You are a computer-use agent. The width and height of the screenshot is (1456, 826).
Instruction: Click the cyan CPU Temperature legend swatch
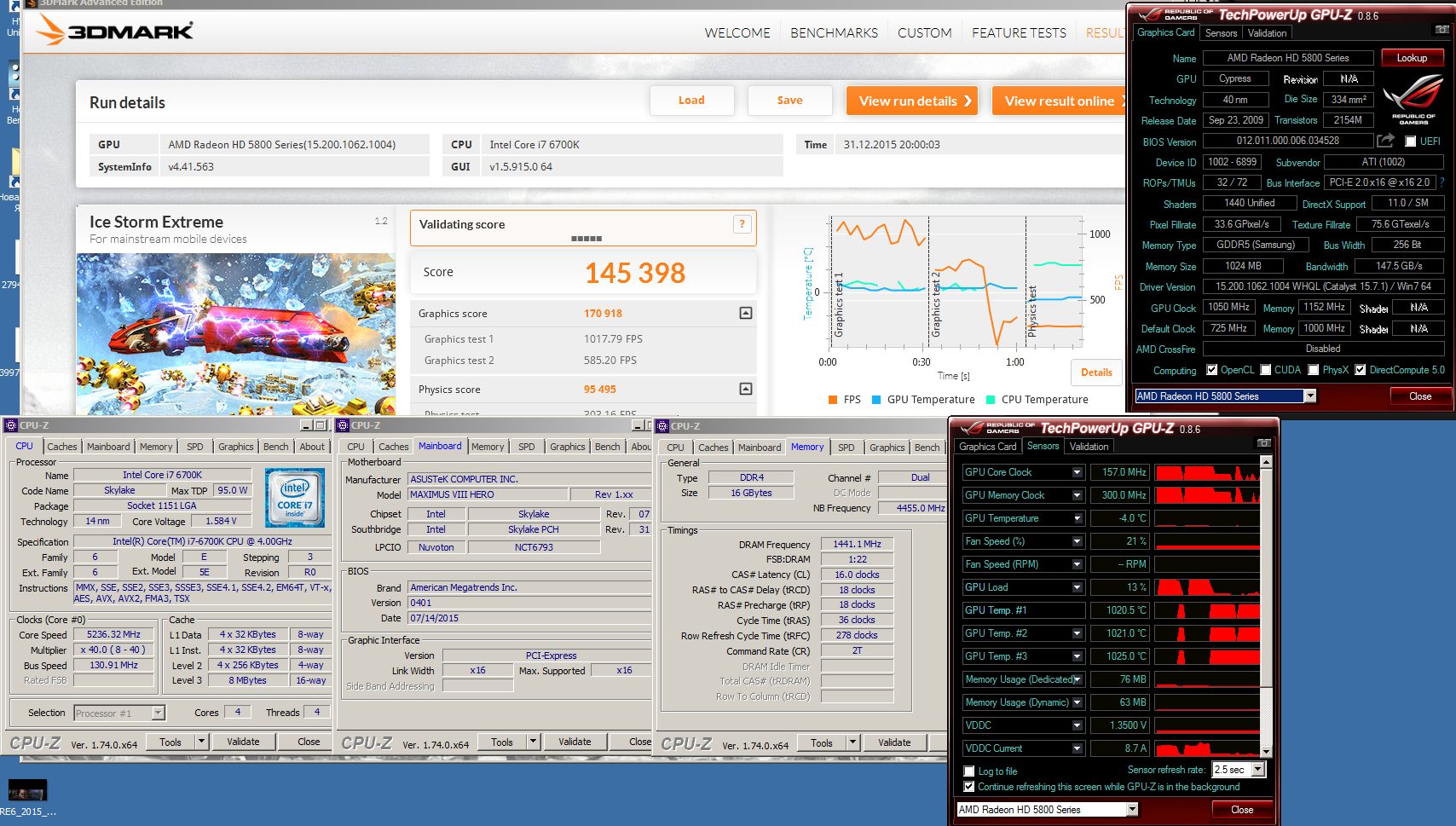991,400
